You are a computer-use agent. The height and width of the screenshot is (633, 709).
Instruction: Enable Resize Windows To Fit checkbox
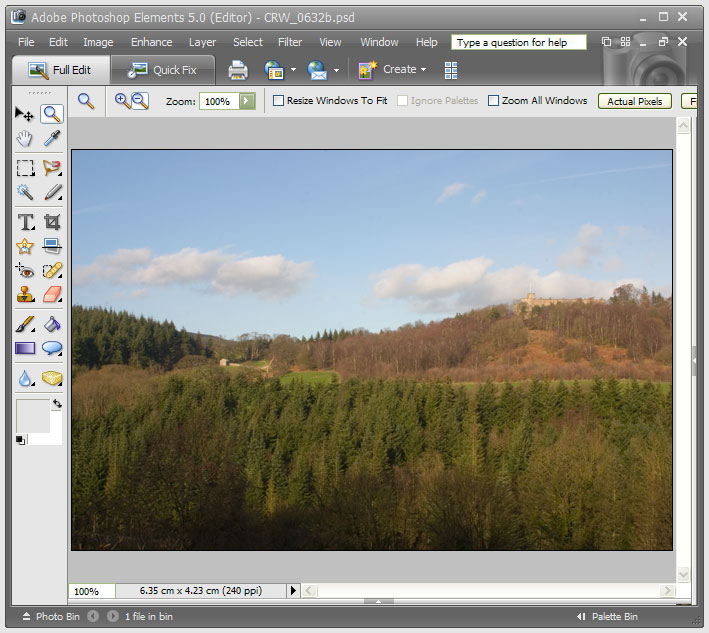[x=279, y=100]
